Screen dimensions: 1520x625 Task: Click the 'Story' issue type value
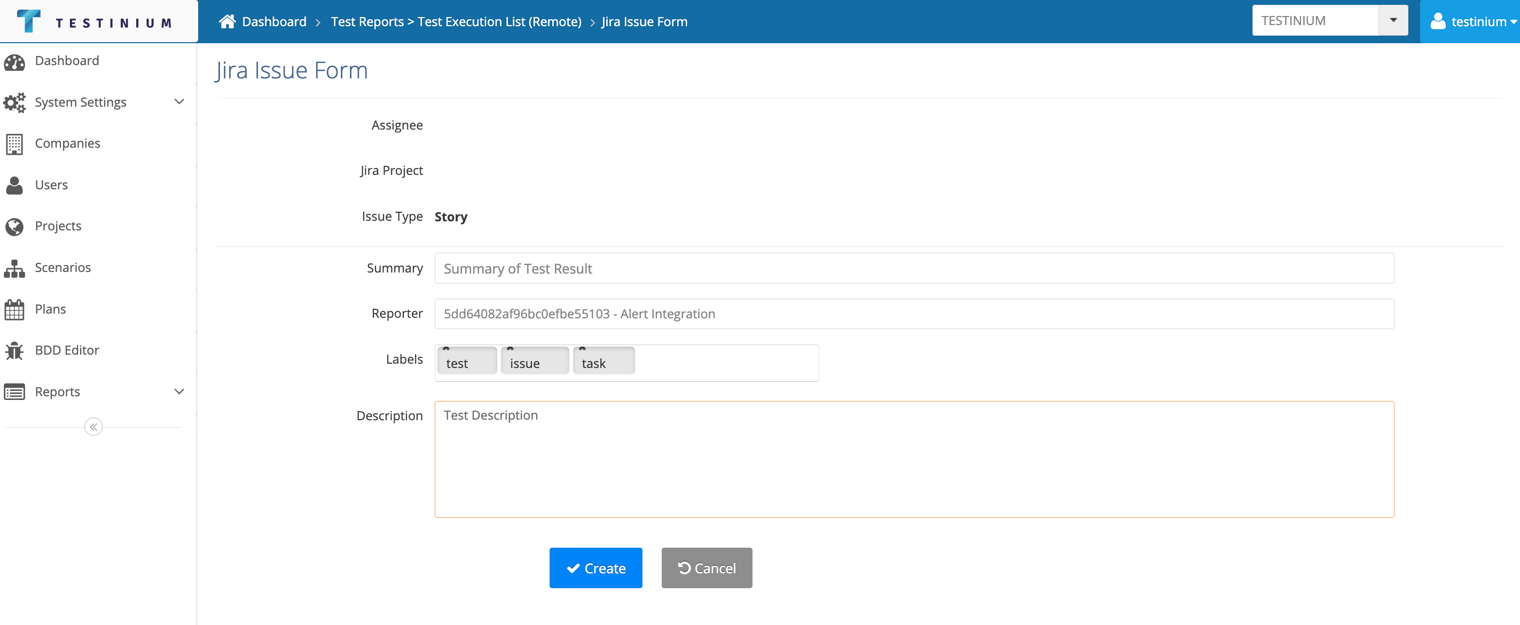[451, 216]
